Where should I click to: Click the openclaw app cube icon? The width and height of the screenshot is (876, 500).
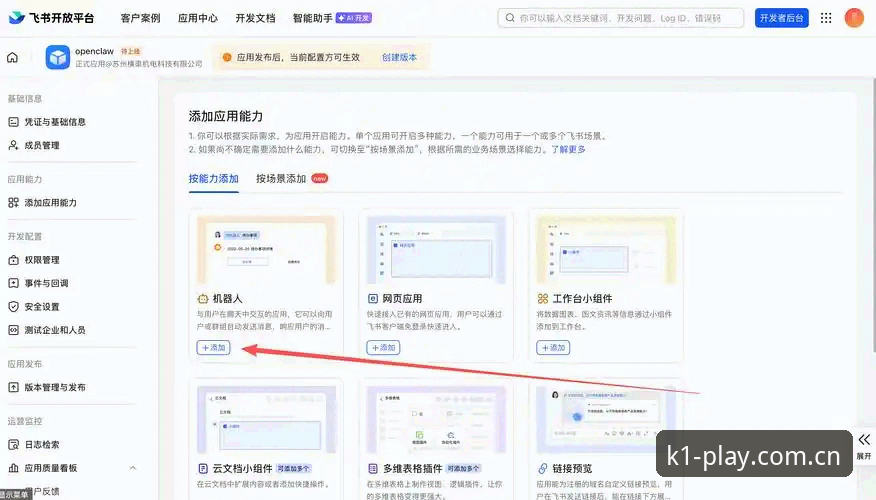pos(58,57)
